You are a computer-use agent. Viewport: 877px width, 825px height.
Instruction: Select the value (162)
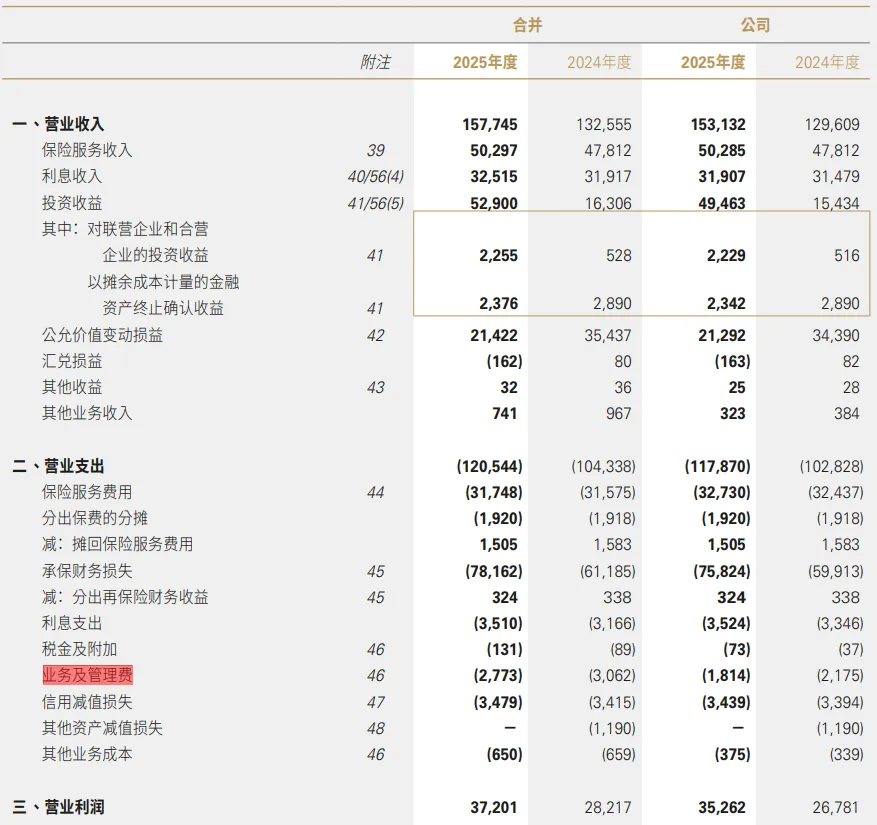[x=504, y=361]
